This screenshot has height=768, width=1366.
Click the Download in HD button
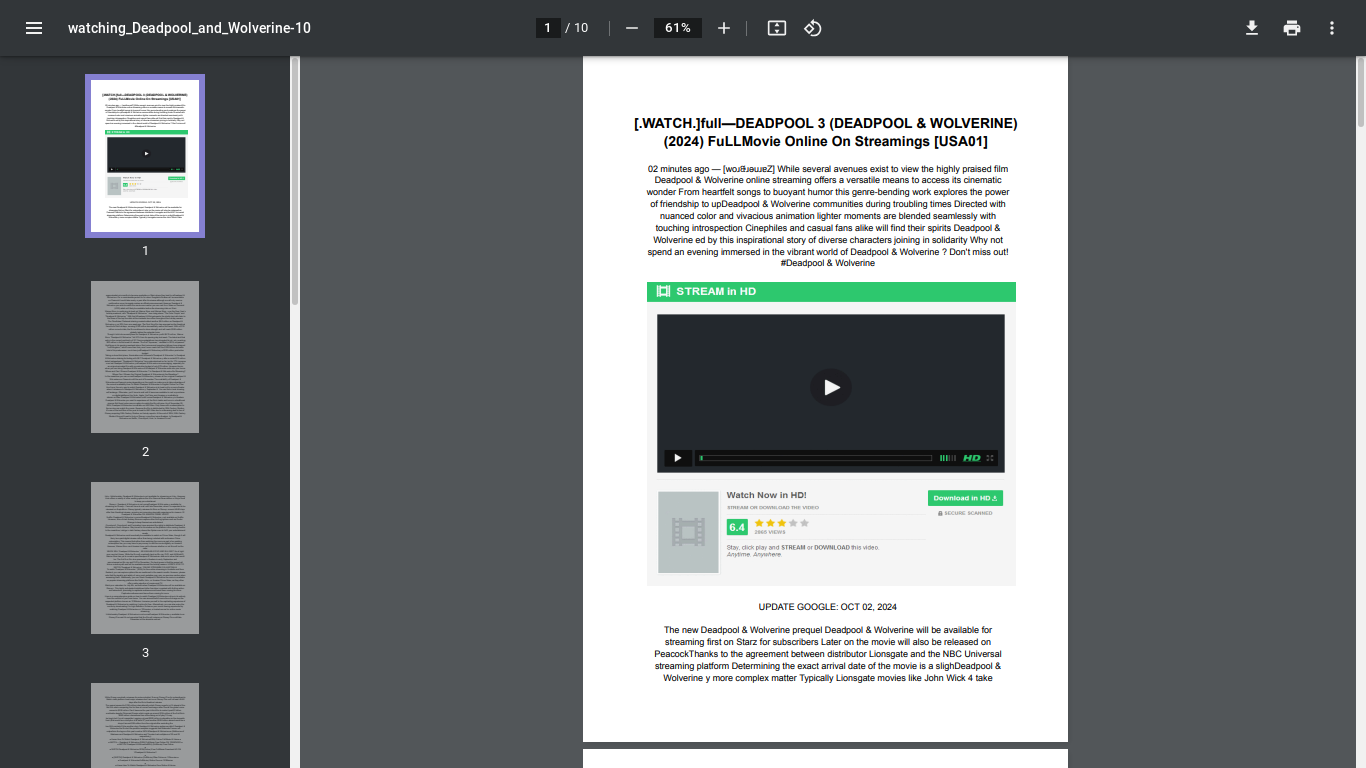click(x=965, y=498)
